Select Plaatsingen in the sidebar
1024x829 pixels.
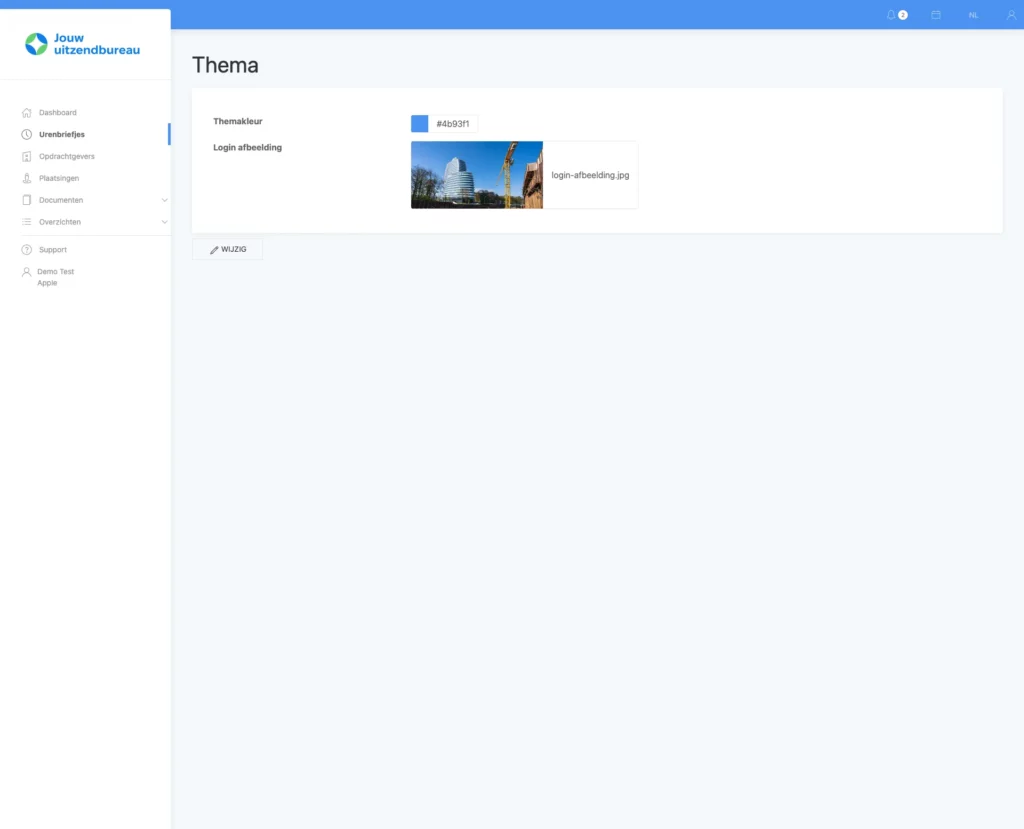point(59,178)
